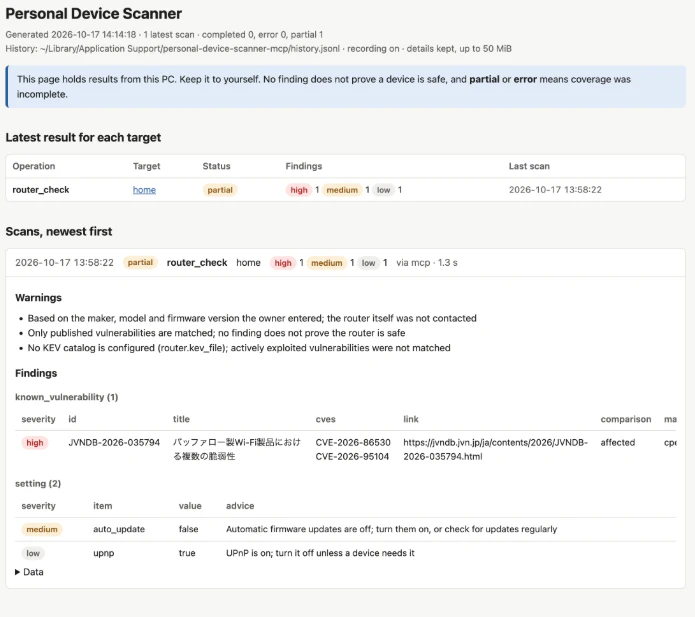Select router_check in the Operation column
Viewport: 695px width, 617px height.
tap(41, 190)
